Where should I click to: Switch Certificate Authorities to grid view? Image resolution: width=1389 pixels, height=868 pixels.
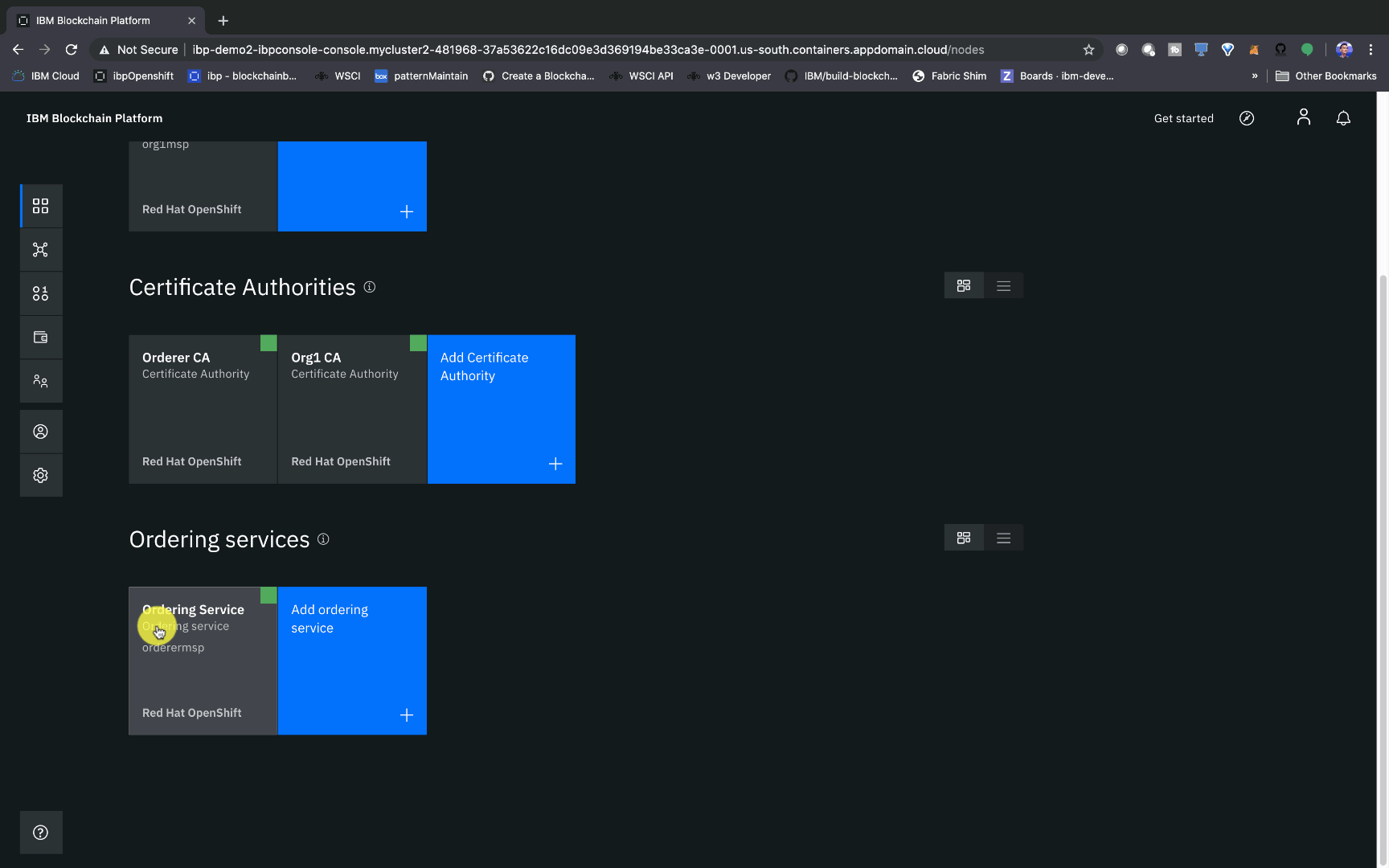coord(964,285)
